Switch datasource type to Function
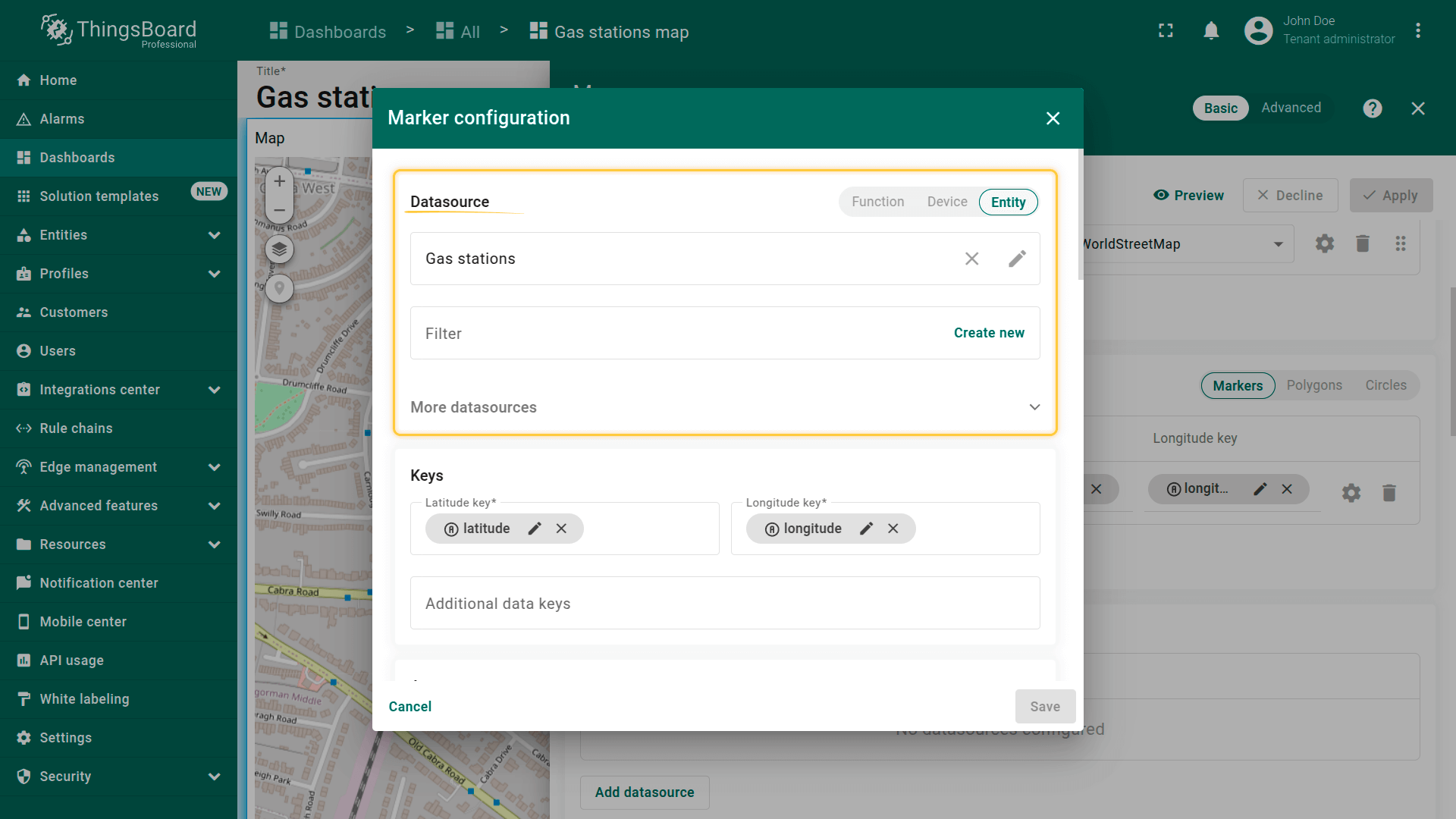Screen dimensions: 1456x819 pyautogui.click(x=877, y=202)
